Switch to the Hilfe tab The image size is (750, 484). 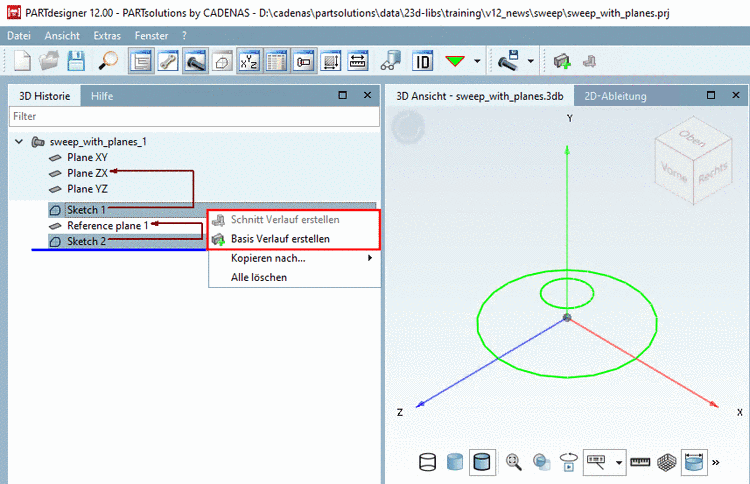(102, 96)
